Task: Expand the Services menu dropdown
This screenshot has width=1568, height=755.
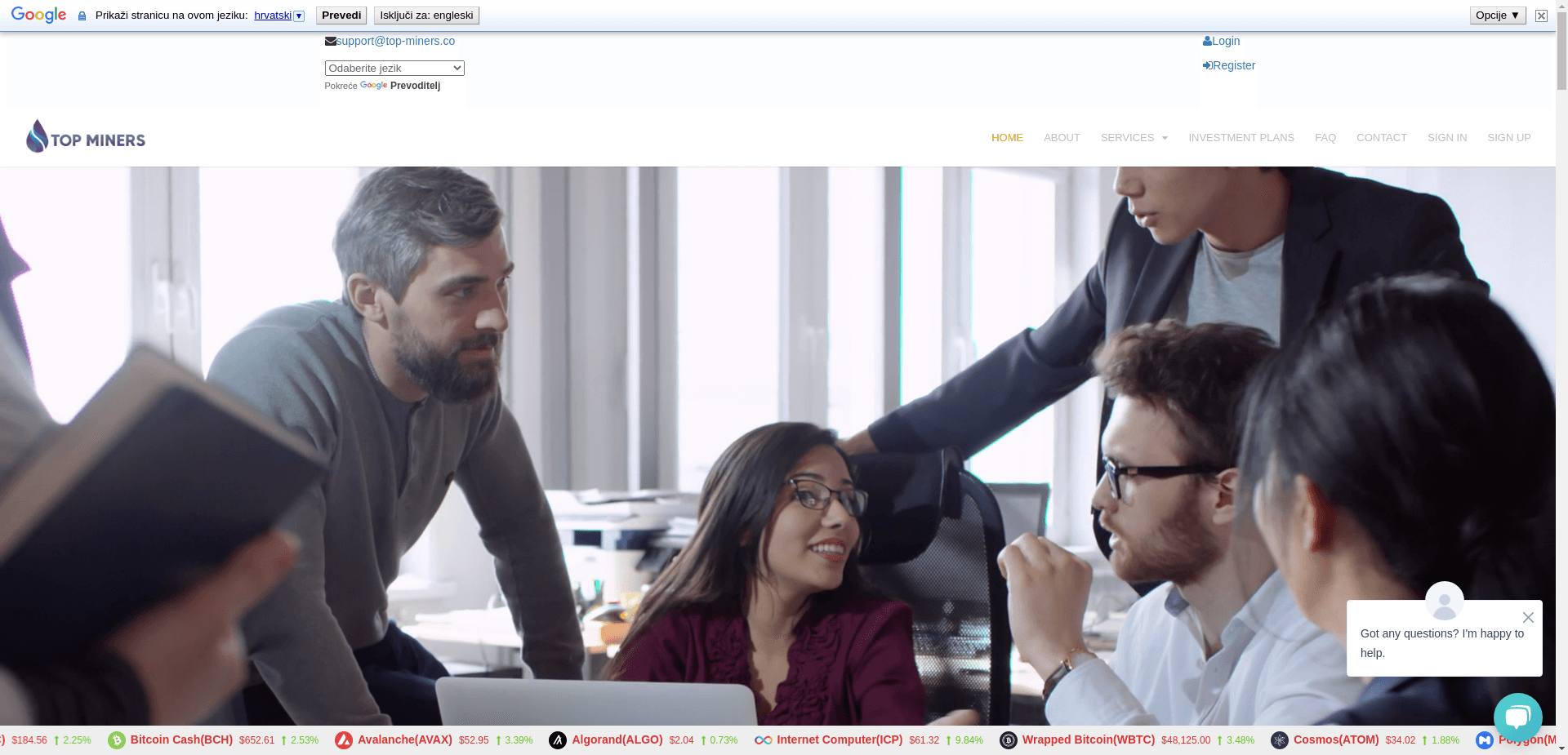Action: pyautogui.click(x=1134, y=138)
